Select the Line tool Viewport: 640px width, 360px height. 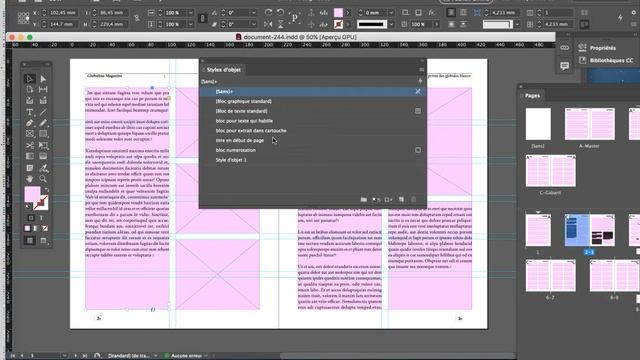point(43,112)
